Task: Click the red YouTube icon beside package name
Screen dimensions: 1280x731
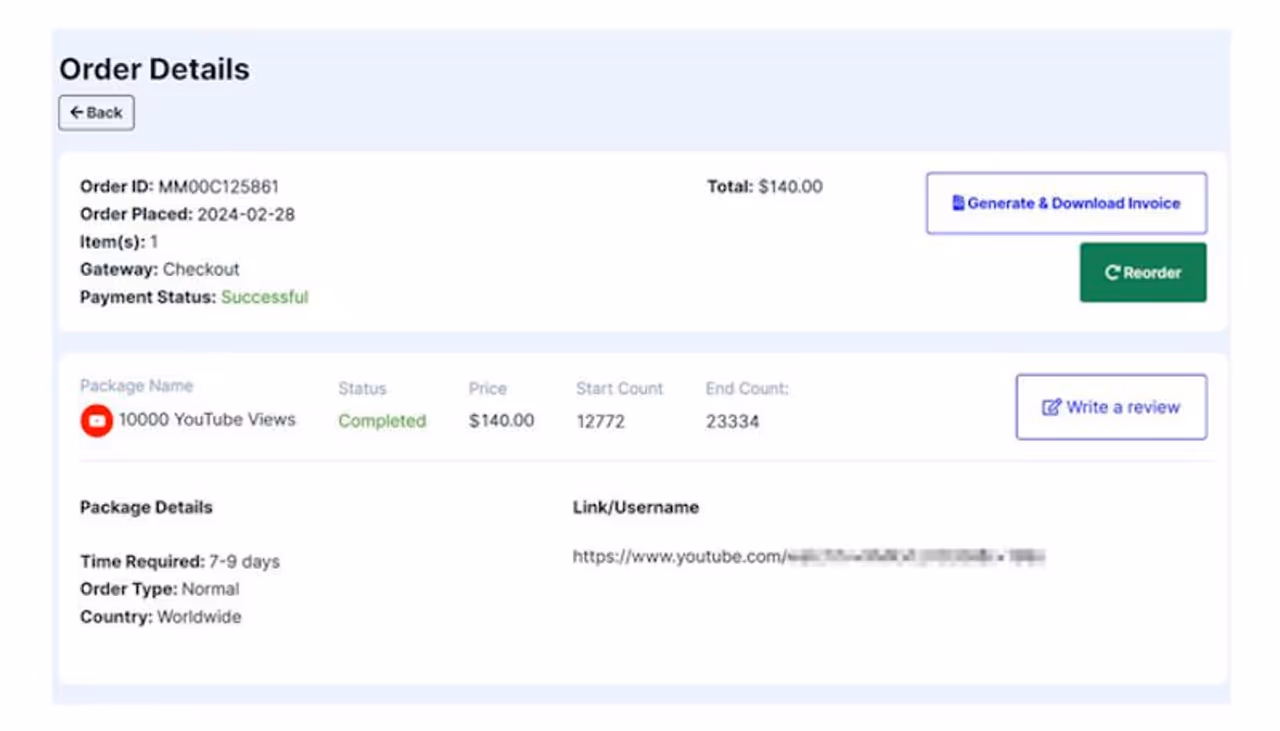Action: click(x=96, y=421)
